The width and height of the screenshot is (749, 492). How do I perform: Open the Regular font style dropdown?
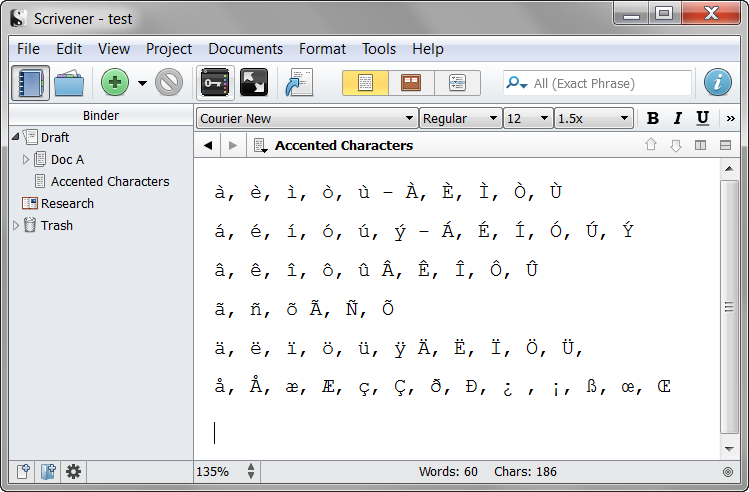click(460, 118)
